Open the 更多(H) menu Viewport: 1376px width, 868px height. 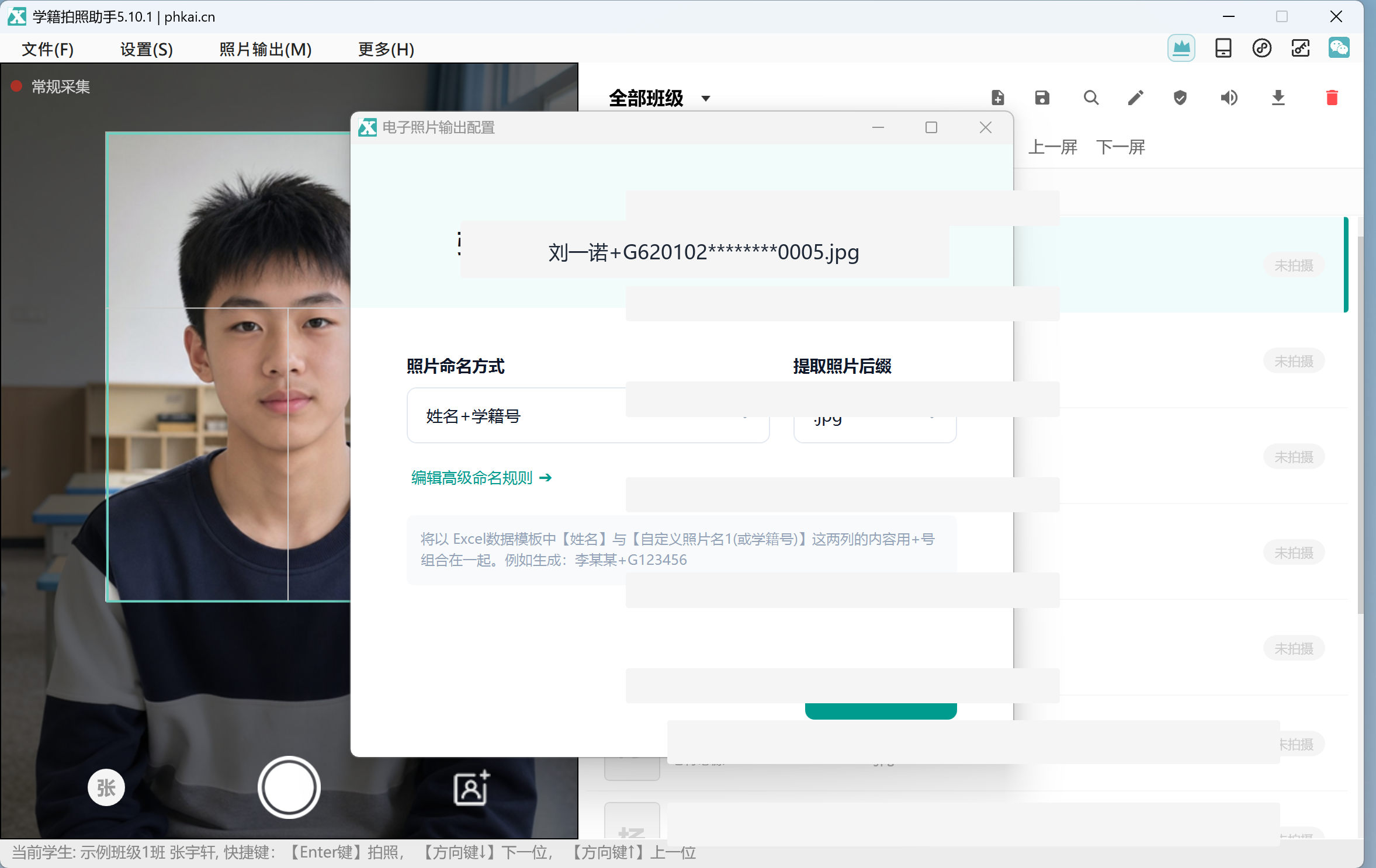pos(386,49)
